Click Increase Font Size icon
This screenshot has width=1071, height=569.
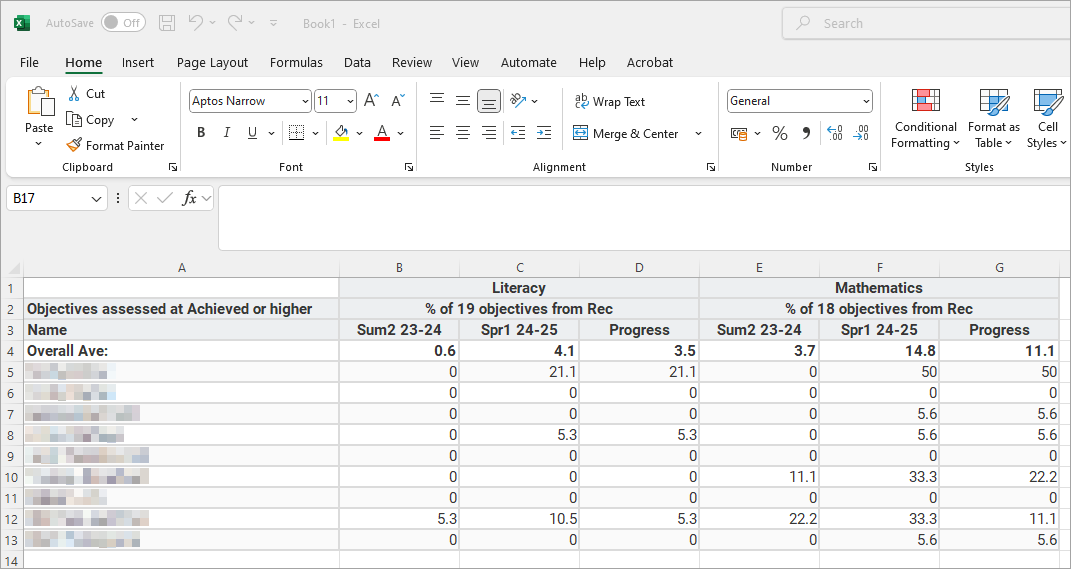pyautogui.click(x=371, y=101)
